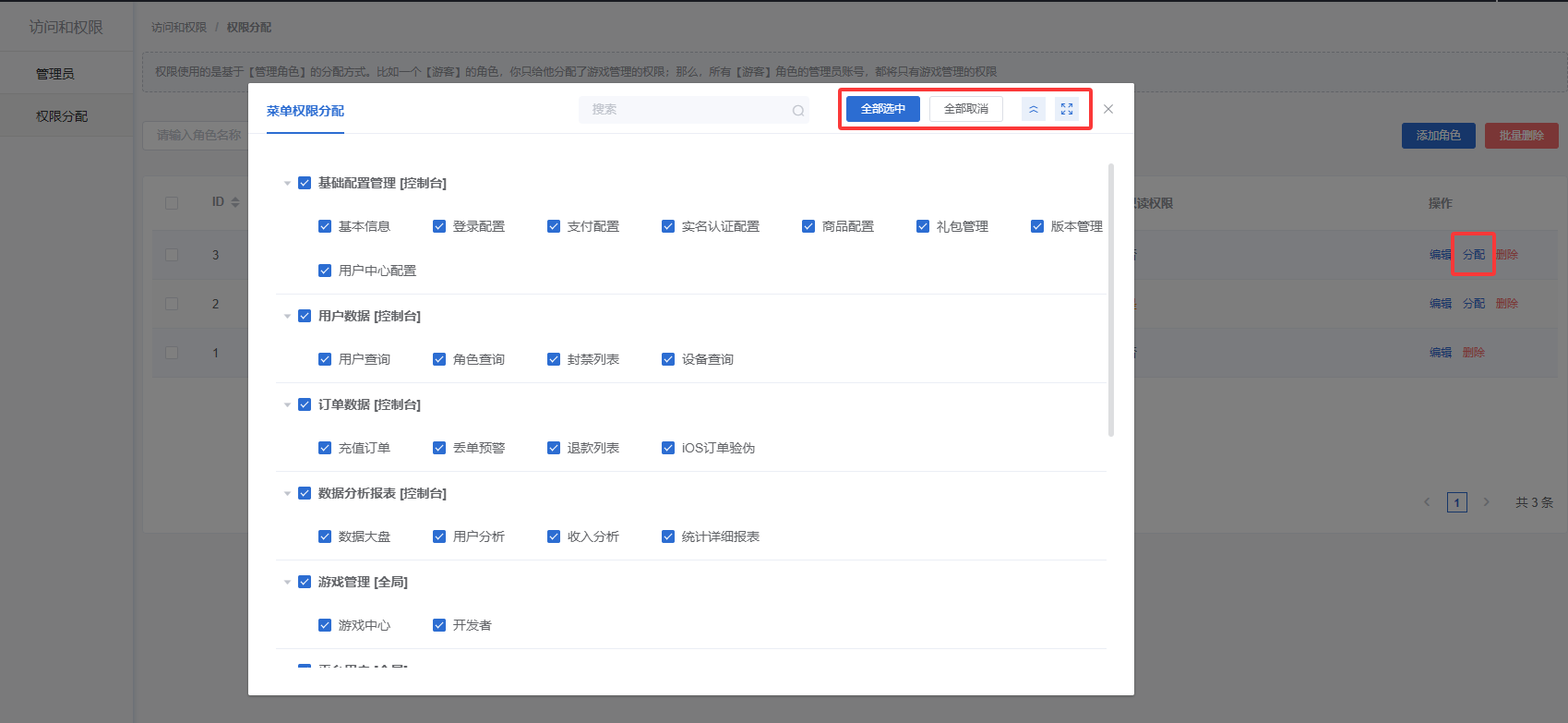Uncheck 充值订单 checkbox
This screenshot has height=723, width=1568.
(325, 448)
